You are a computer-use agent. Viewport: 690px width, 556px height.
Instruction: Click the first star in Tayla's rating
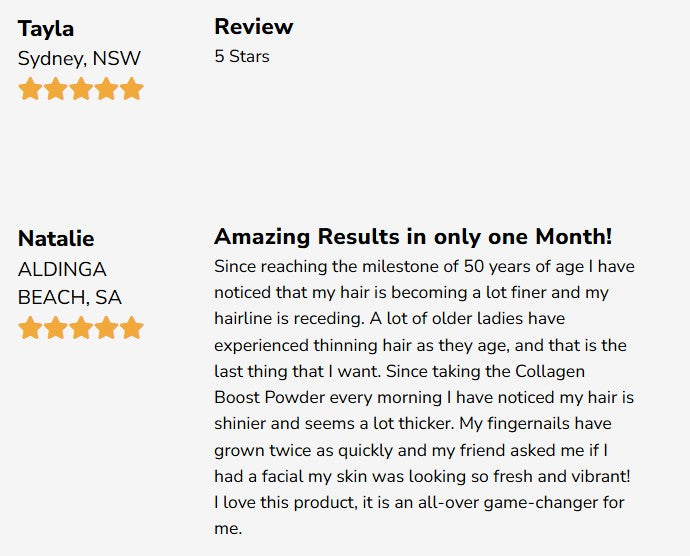(x=30, y=89)
